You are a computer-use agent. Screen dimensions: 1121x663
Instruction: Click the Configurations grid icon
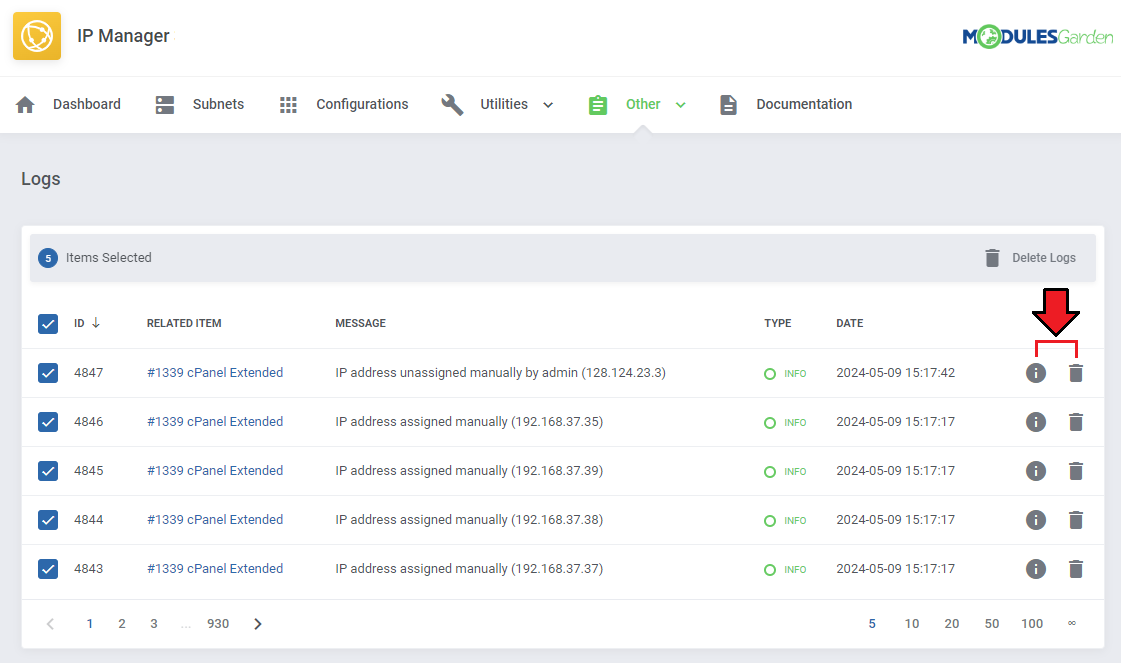[288, 105]
